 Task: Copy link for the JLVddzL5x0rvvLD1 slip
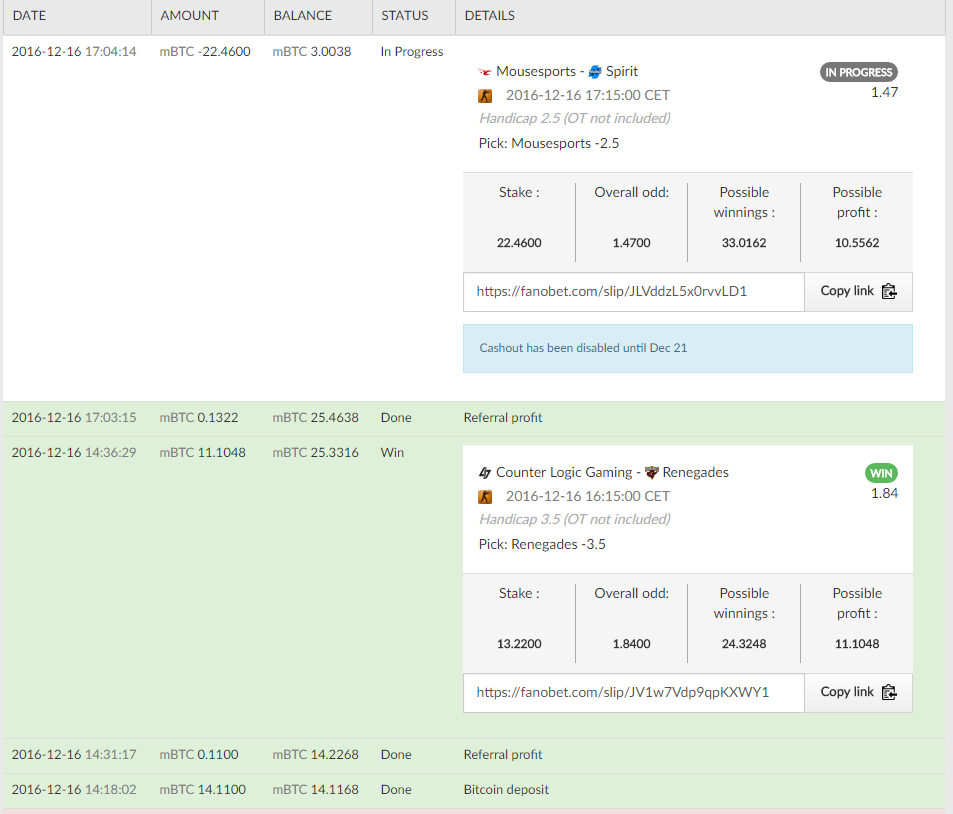click(x=858, y=291)
